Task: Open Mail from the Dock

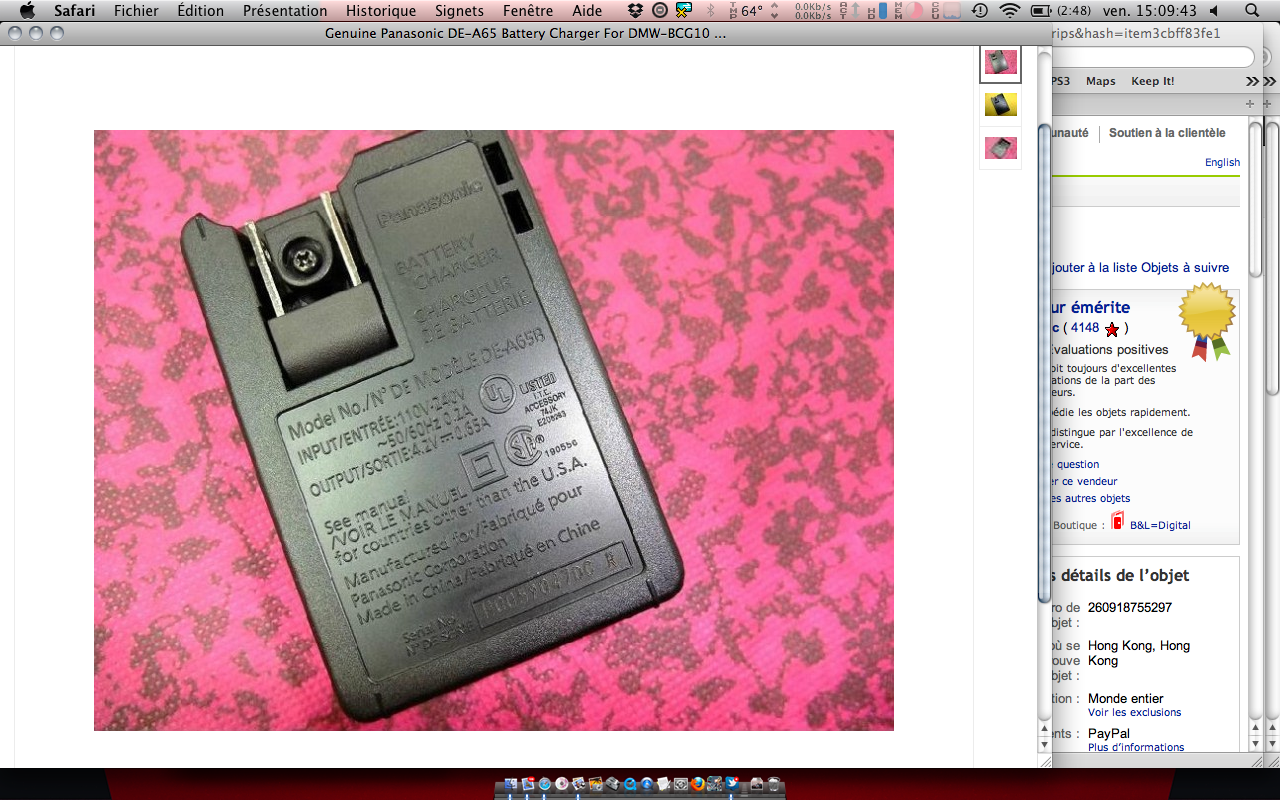Action: 528,784
